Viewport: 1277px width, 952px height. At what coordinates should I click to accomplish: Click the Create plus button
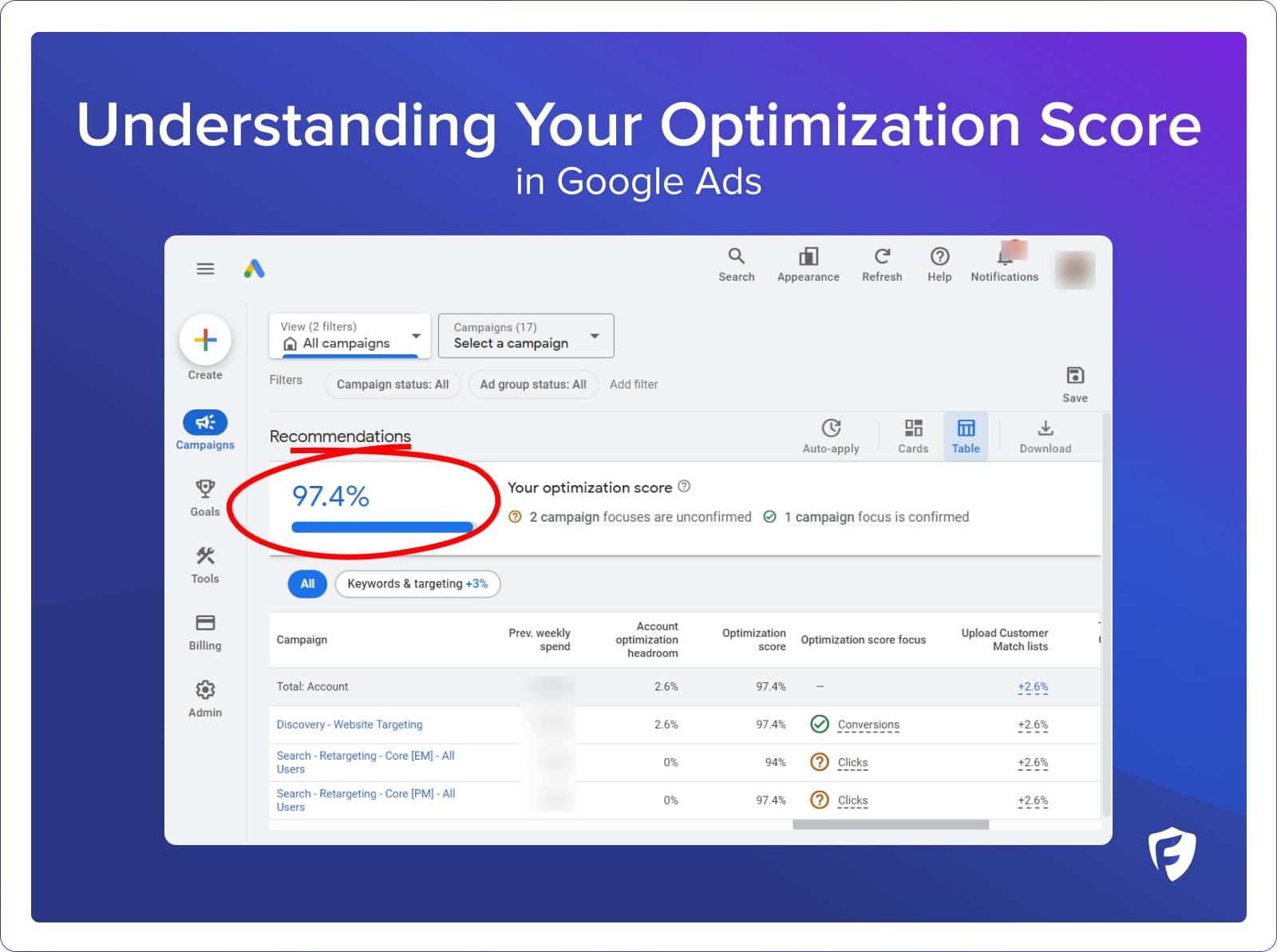point(205,340)
